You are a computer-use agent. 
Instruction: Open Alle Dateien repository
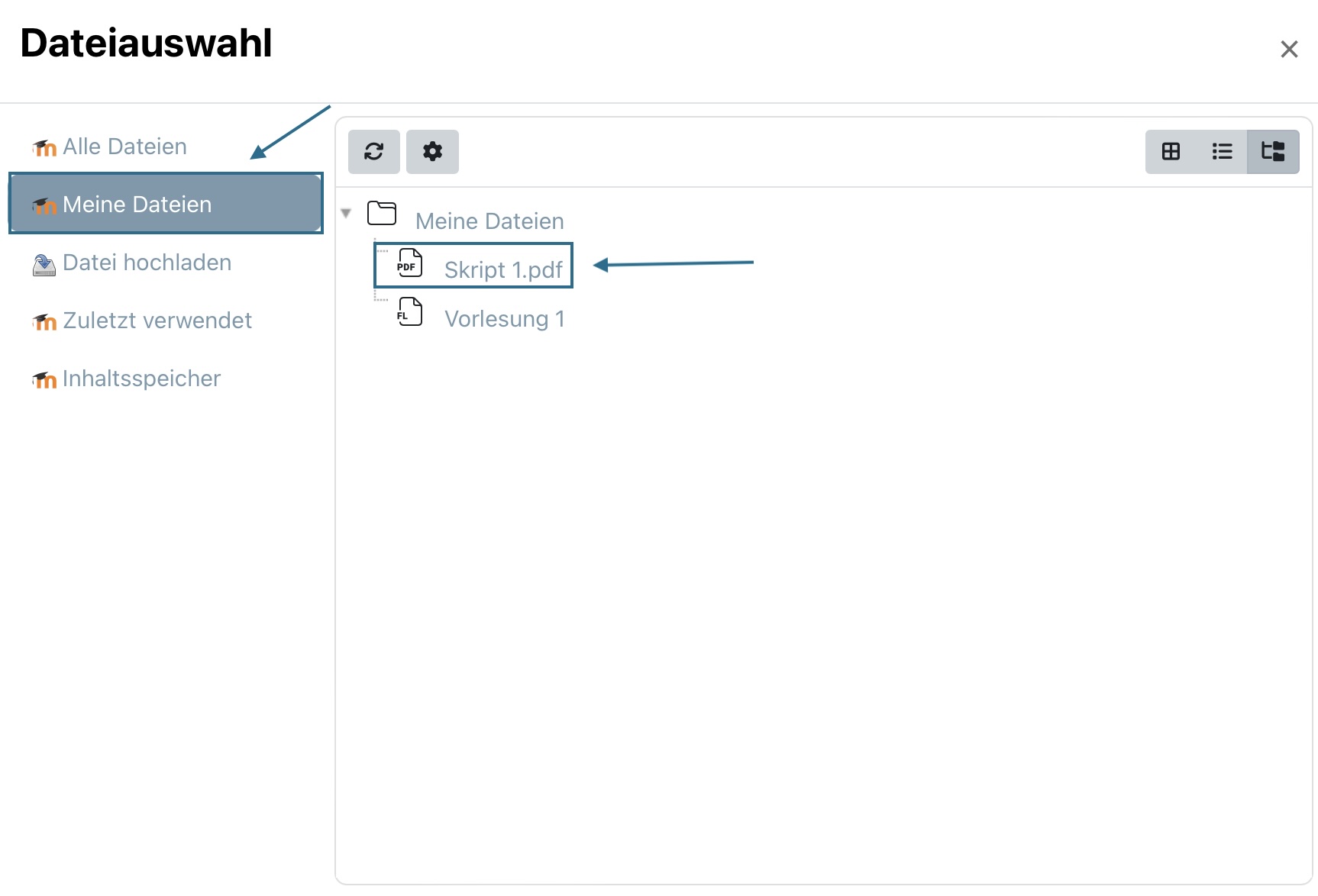coord(124,147)
